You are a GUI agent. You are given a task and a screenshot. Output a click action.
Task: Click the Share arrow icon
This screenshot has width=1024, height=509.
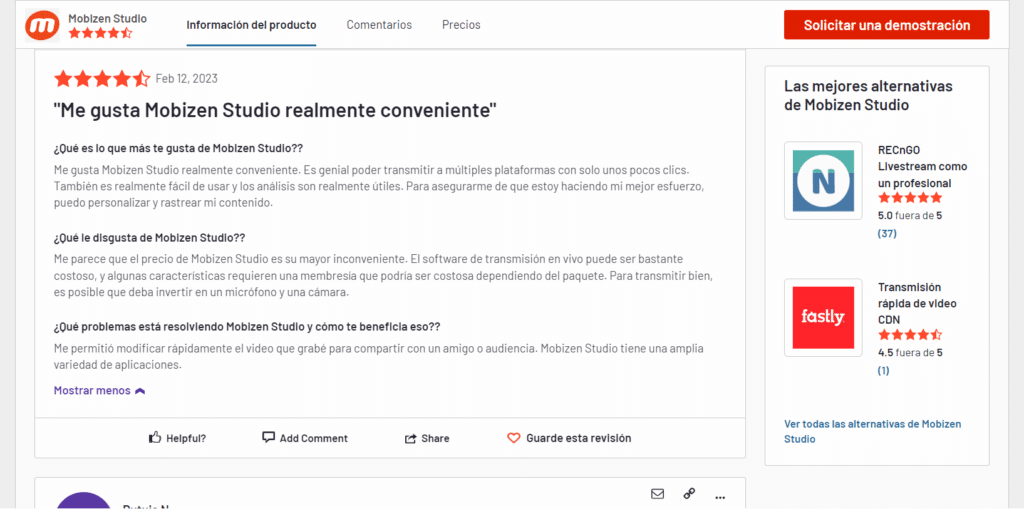click(x=410, y=438)
